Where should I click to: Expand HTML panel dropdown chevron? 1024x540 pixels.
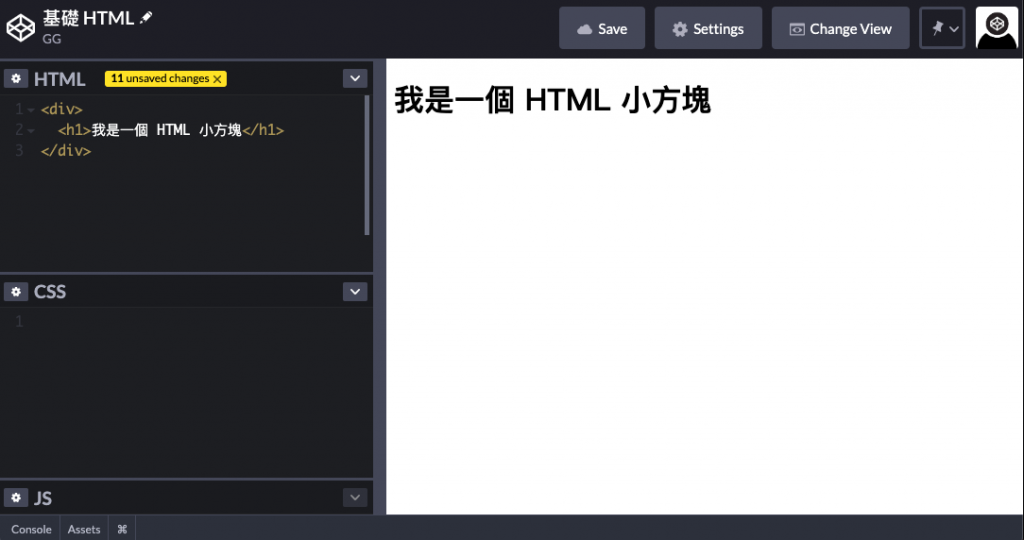click(x=355, y=78)
